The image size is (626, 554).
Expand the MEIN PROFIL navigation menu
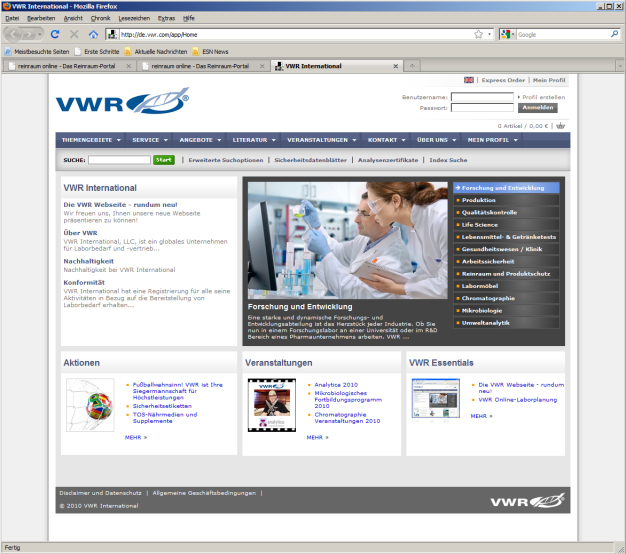point(492,140)
